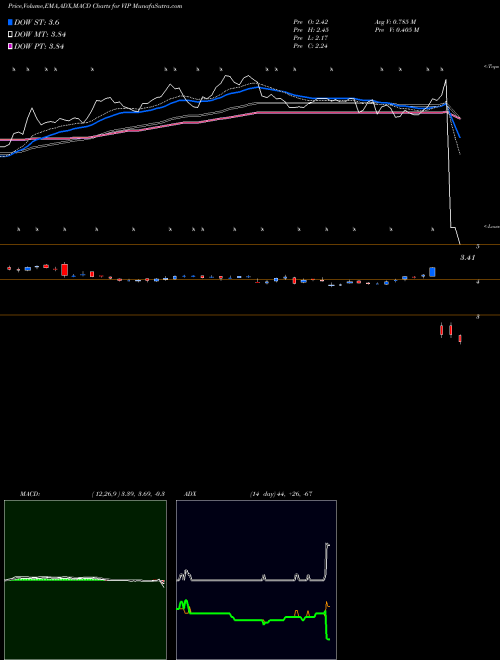Click the ADX panel title
Image resolution: width=500 pixels, height=660 pixels.
click(190, 494)
